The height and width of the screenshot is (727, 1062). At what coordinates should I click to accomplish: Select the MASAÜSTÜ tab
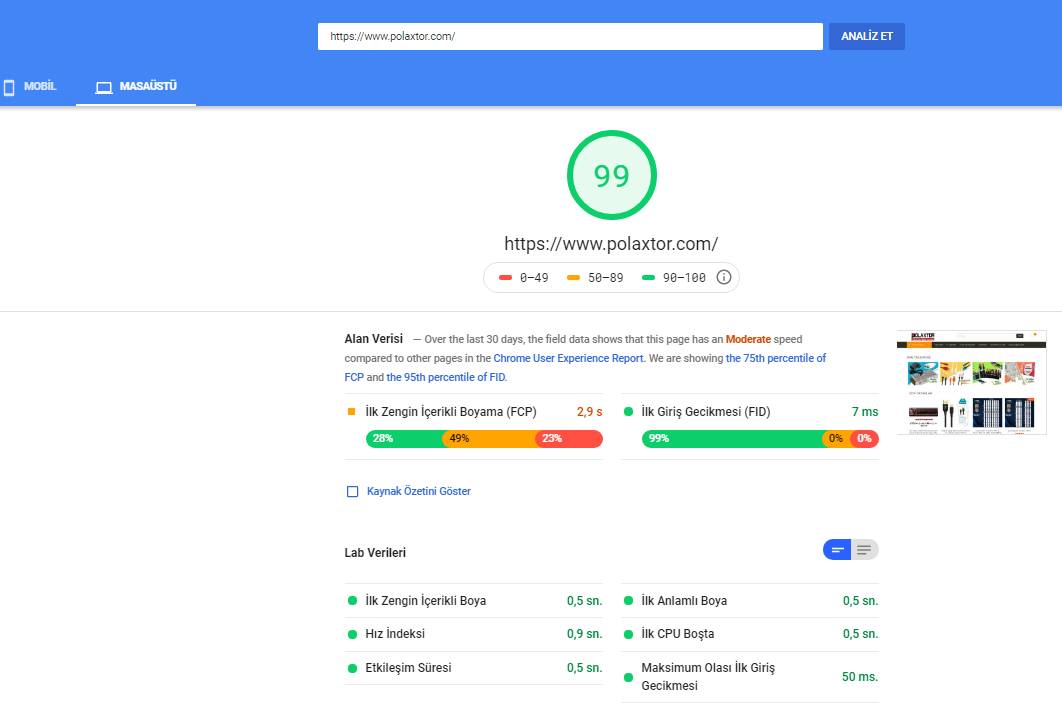point(135,87)
